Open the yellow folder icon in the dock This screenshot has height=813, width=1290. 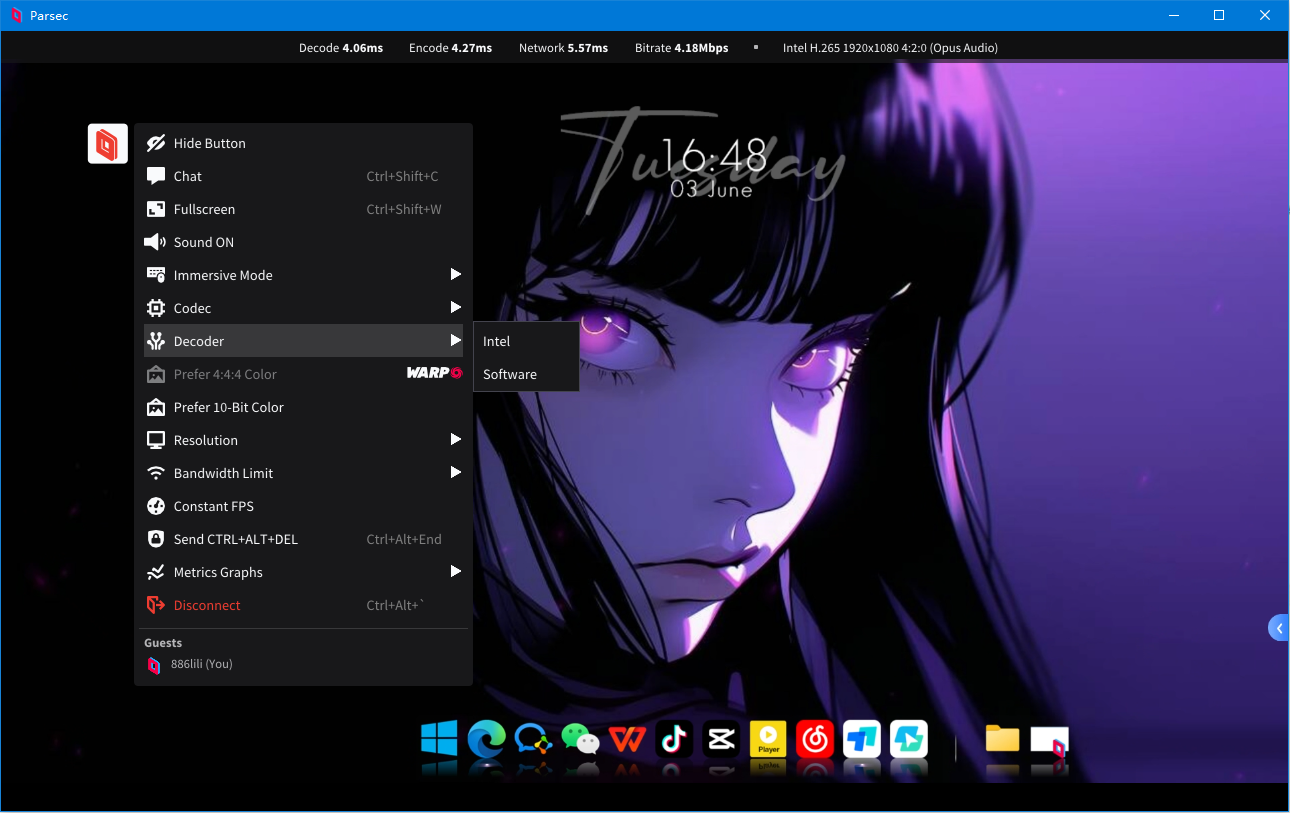(1002, 738)
